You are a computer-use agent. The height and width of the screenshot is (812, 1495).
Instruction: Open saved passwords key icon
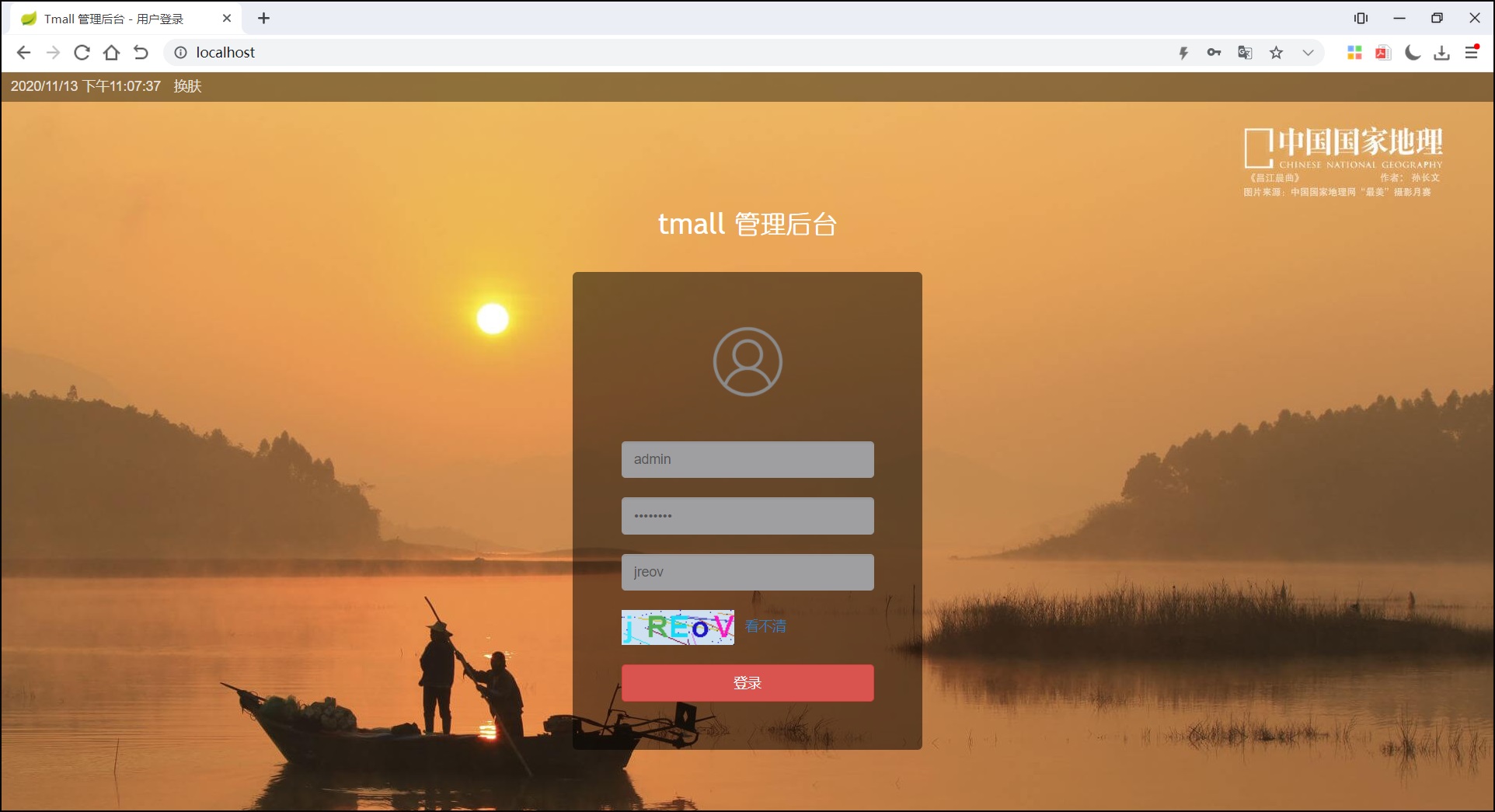coord(1214,52)
